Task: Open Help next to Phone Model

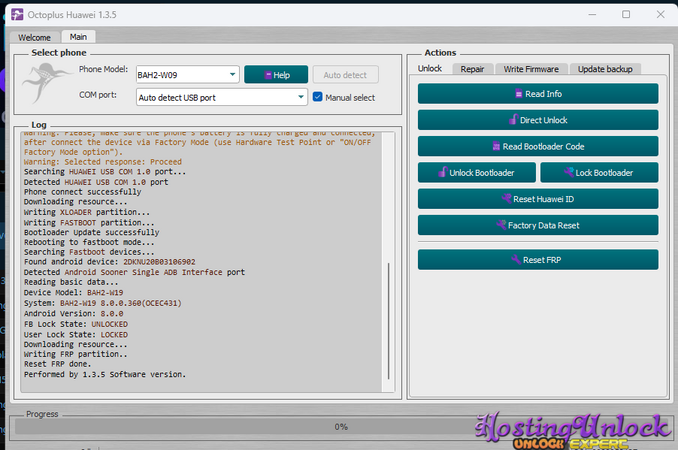Action: click(x=275, y=75)
